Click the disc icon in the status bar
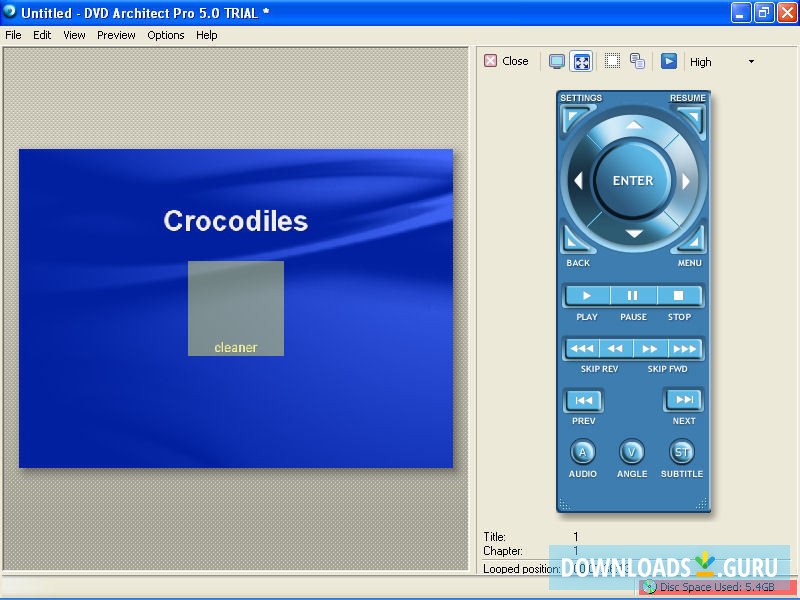The image size is (800, 600). (x=649, y=587)
